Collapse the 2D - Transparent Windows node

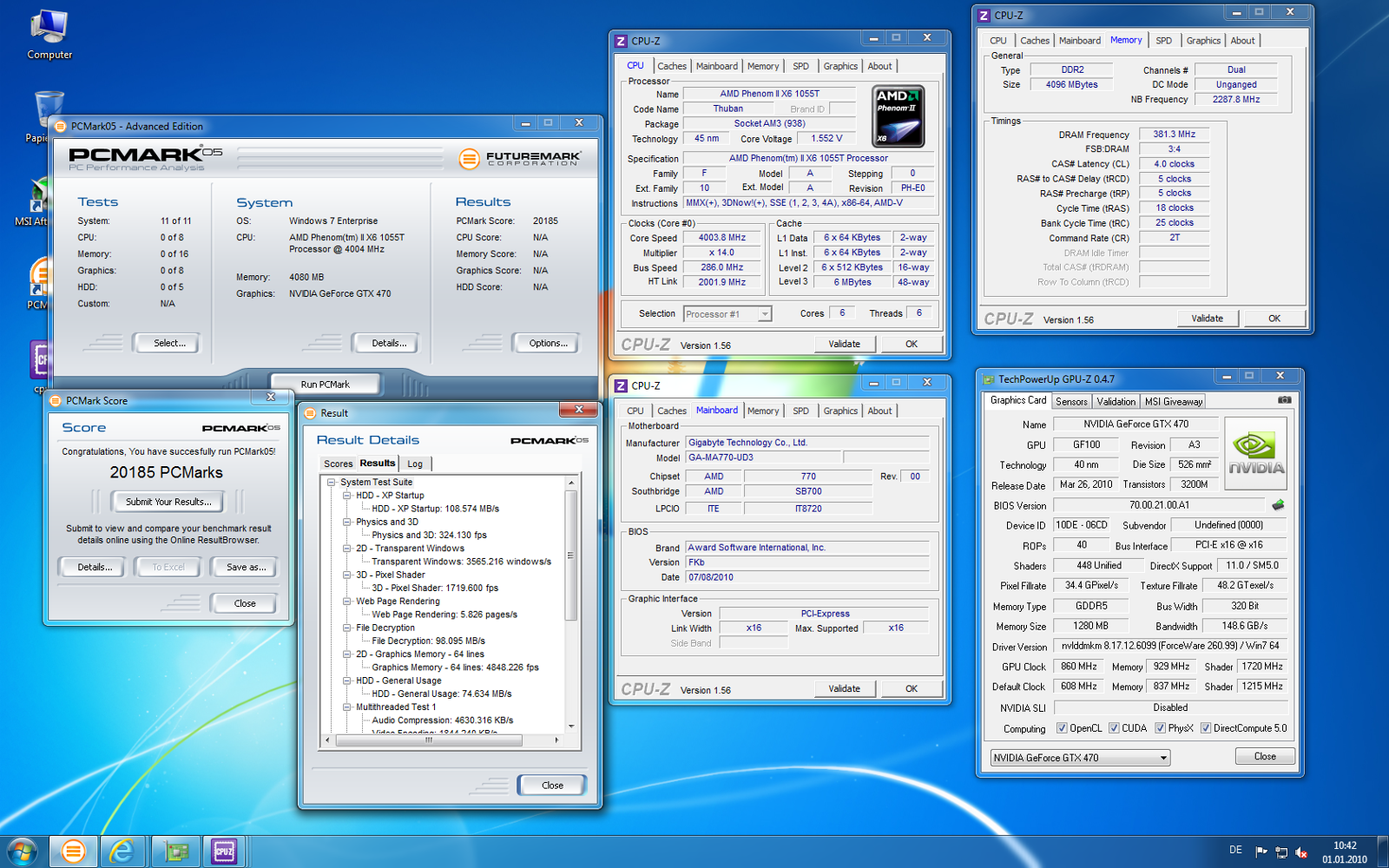tap(346, 549)
